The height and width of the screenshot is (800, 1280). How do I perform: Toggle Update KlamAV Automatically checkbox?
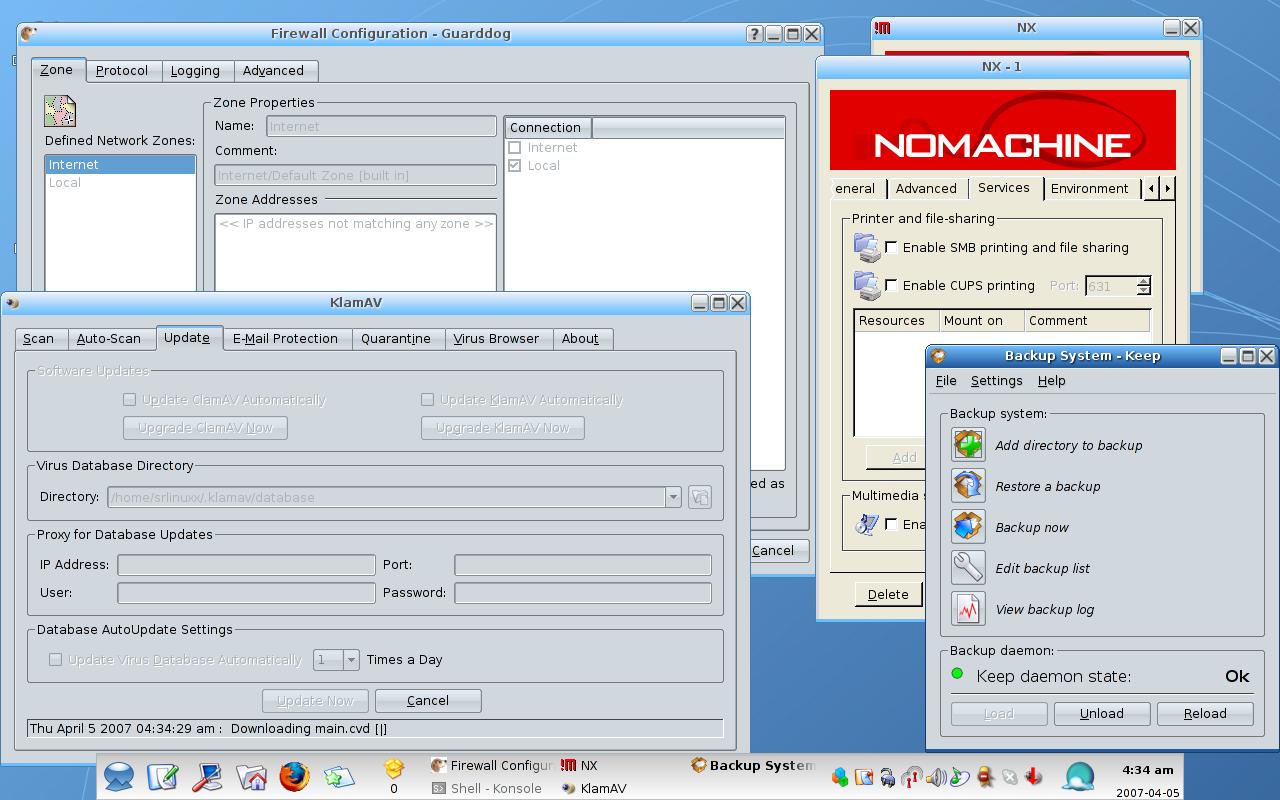[427, 399]
